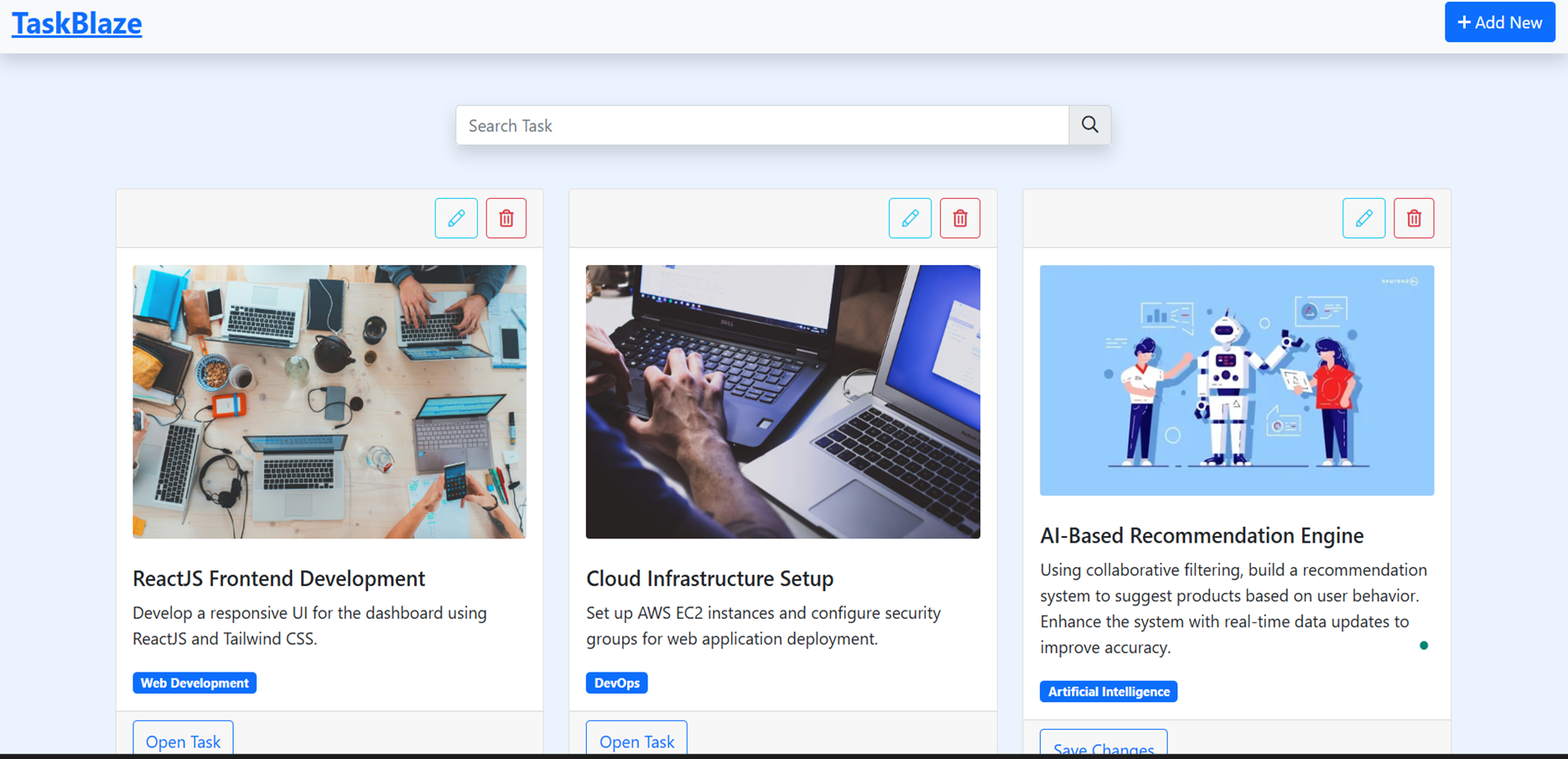Click the Artificial Intelligence tag badge

point(1109,691)
